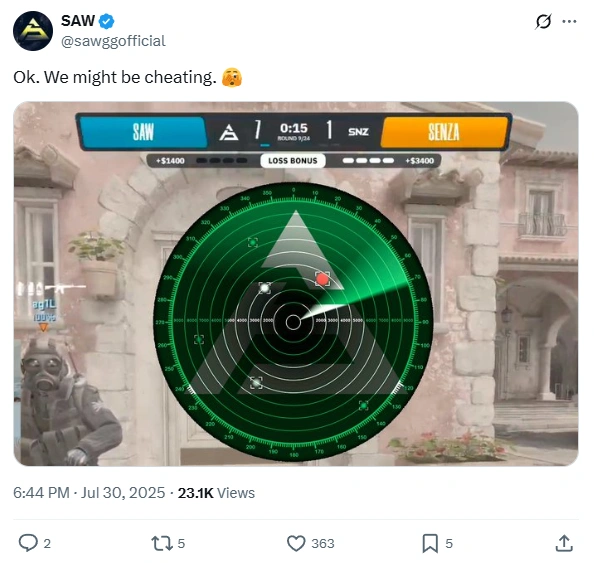Screen dimensions: 594x563
Task: Click the 0:15 round timer
Action: pyautogui.click(x=294, y=128)
